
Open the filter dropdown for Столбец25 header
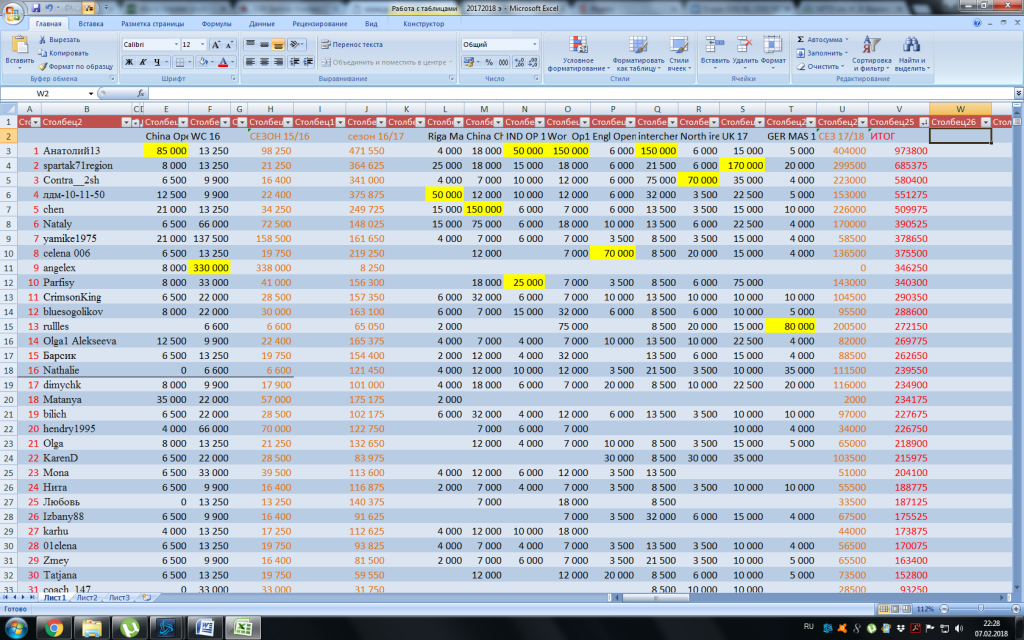tap(922, 122)
